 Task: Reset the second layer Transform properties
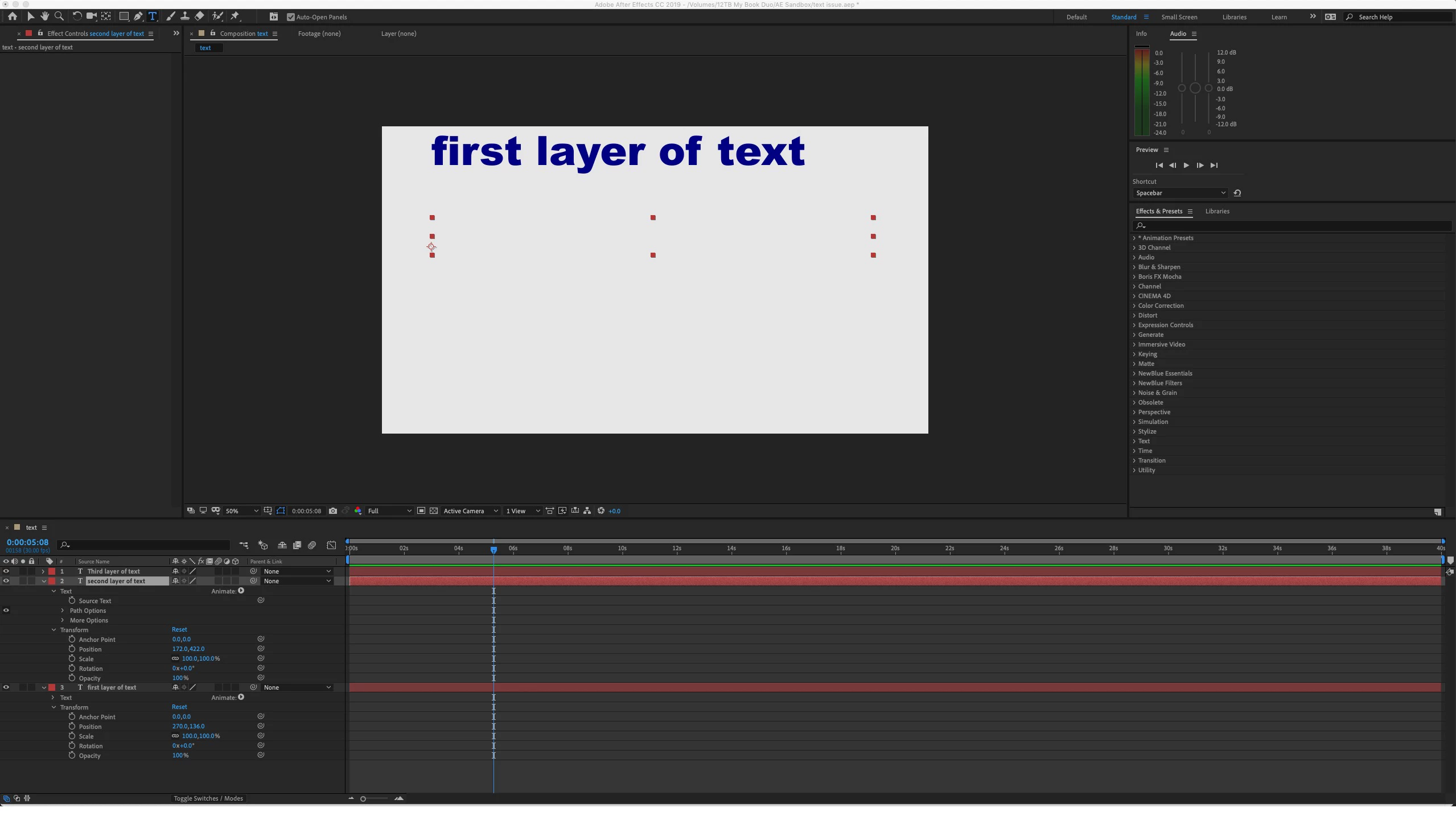click(x=179, y=629)
